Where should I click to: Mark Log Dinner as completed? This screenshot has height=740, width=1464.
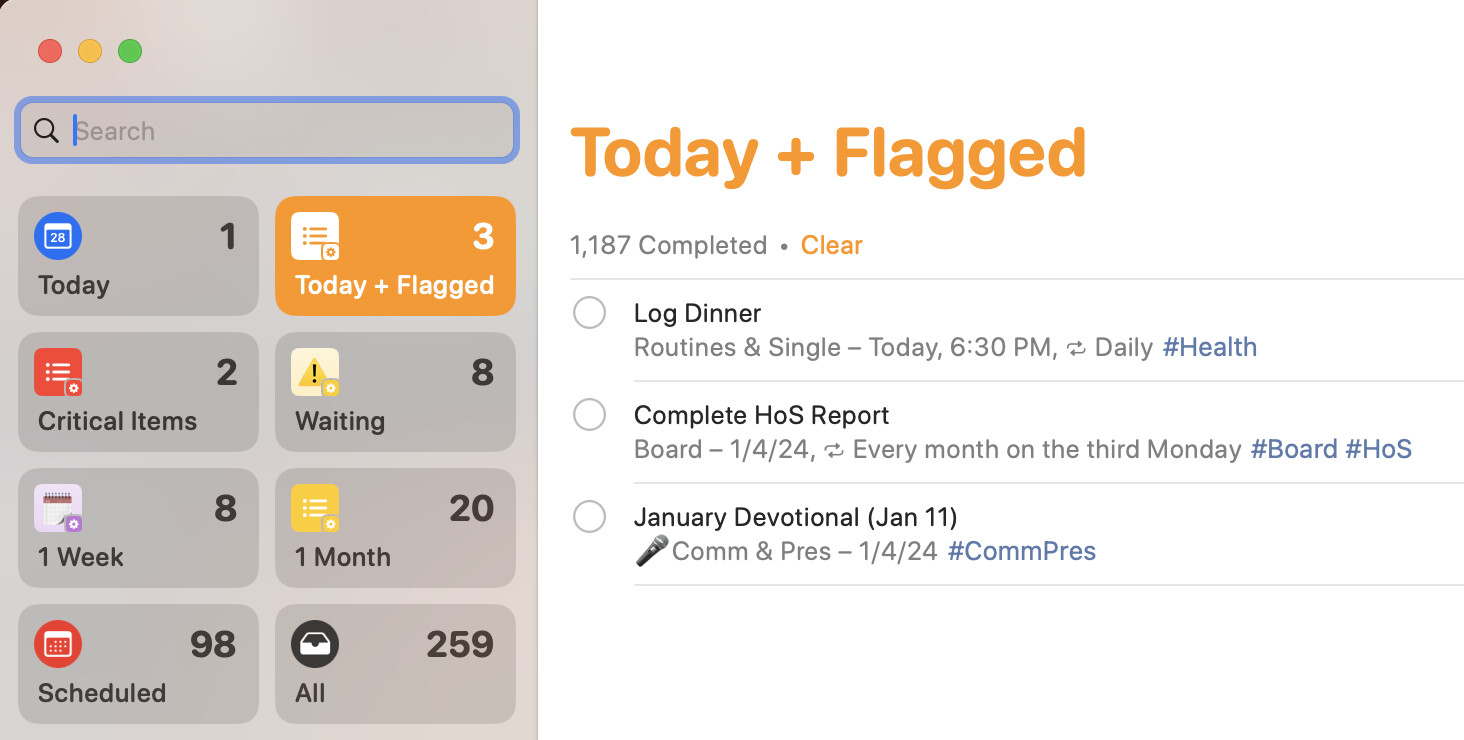(x=589, y=313)
